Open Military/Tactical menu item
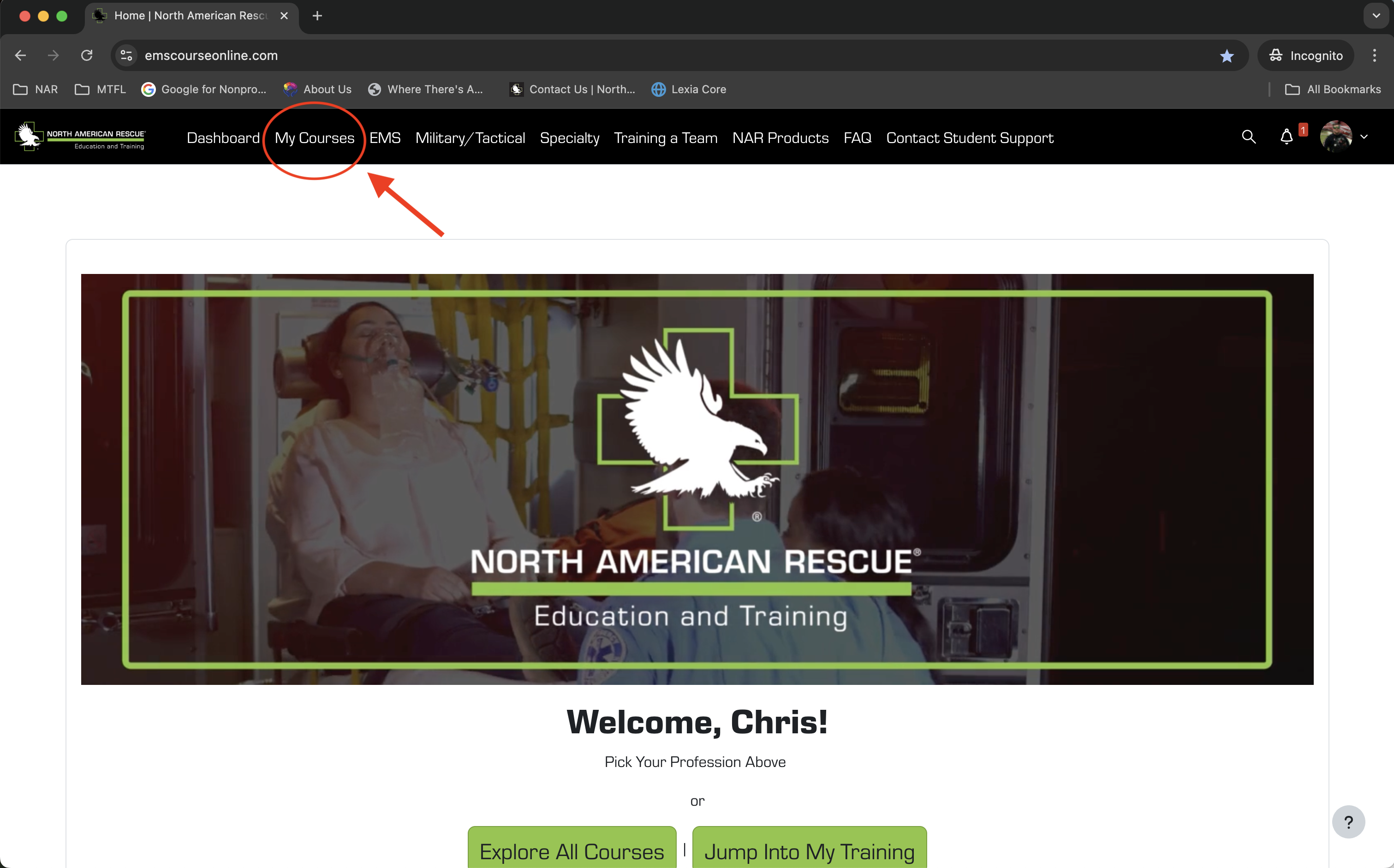 [x=470, y=138]
